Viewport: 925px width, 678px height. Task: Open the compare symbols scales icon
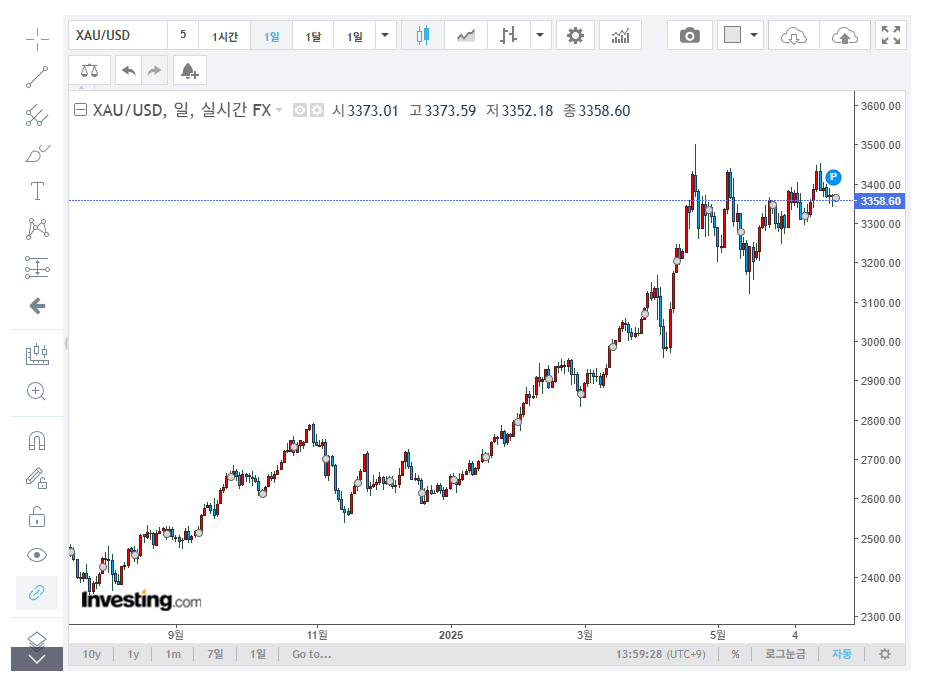[90, 71]
